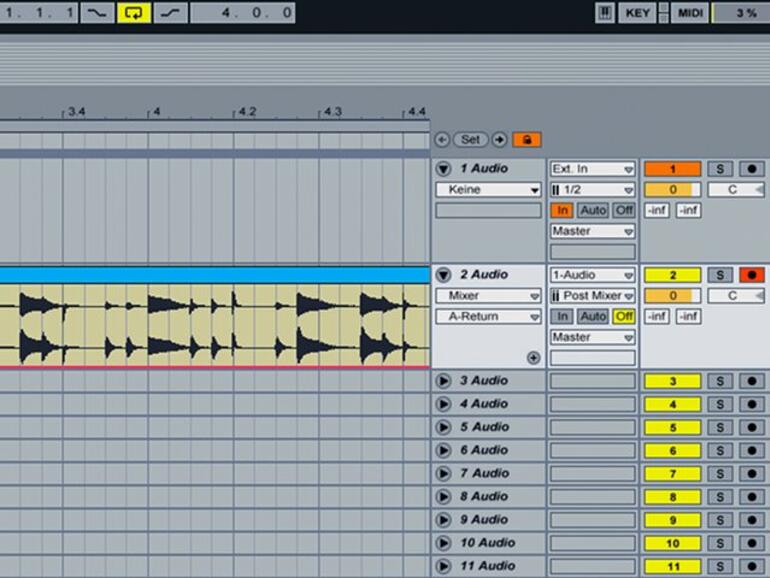Click the plus icon in 2 Audio
This screenshot has width=770, height=578.
(x=533, y=357)
